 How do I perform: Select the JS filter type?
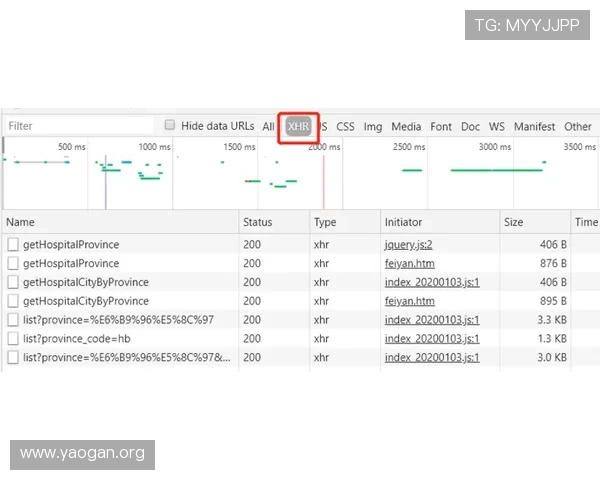324,127
